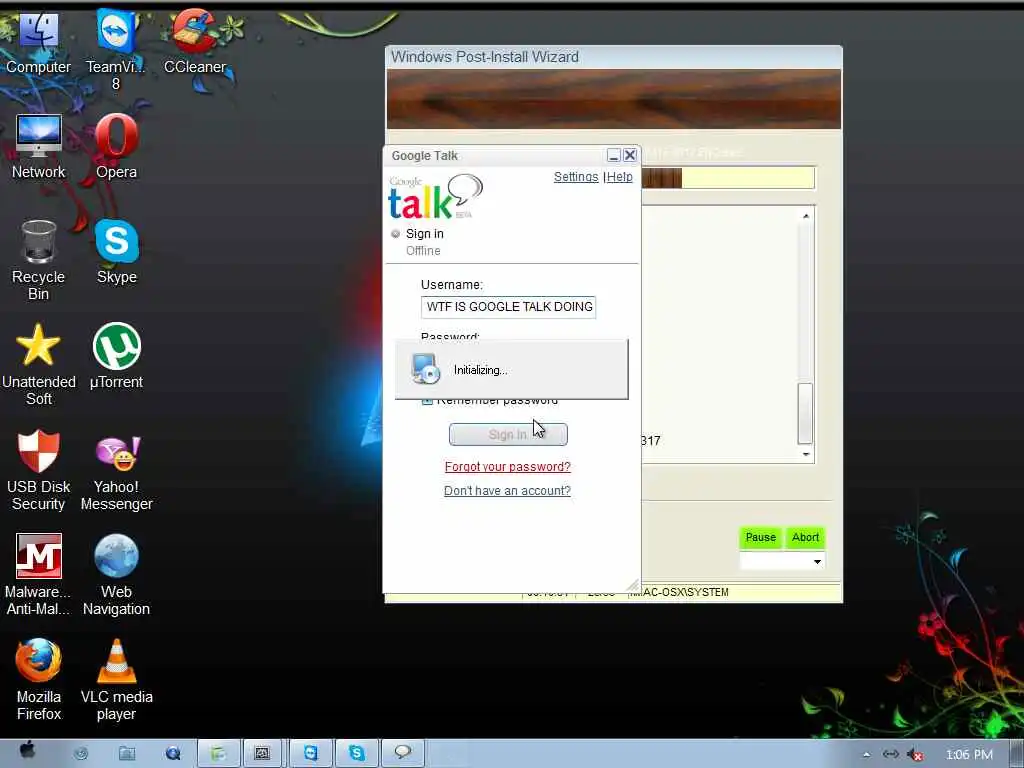1024x768 pixels.
Task: Click Windows Post-Install Wizard title
Action: coord(485,57)
